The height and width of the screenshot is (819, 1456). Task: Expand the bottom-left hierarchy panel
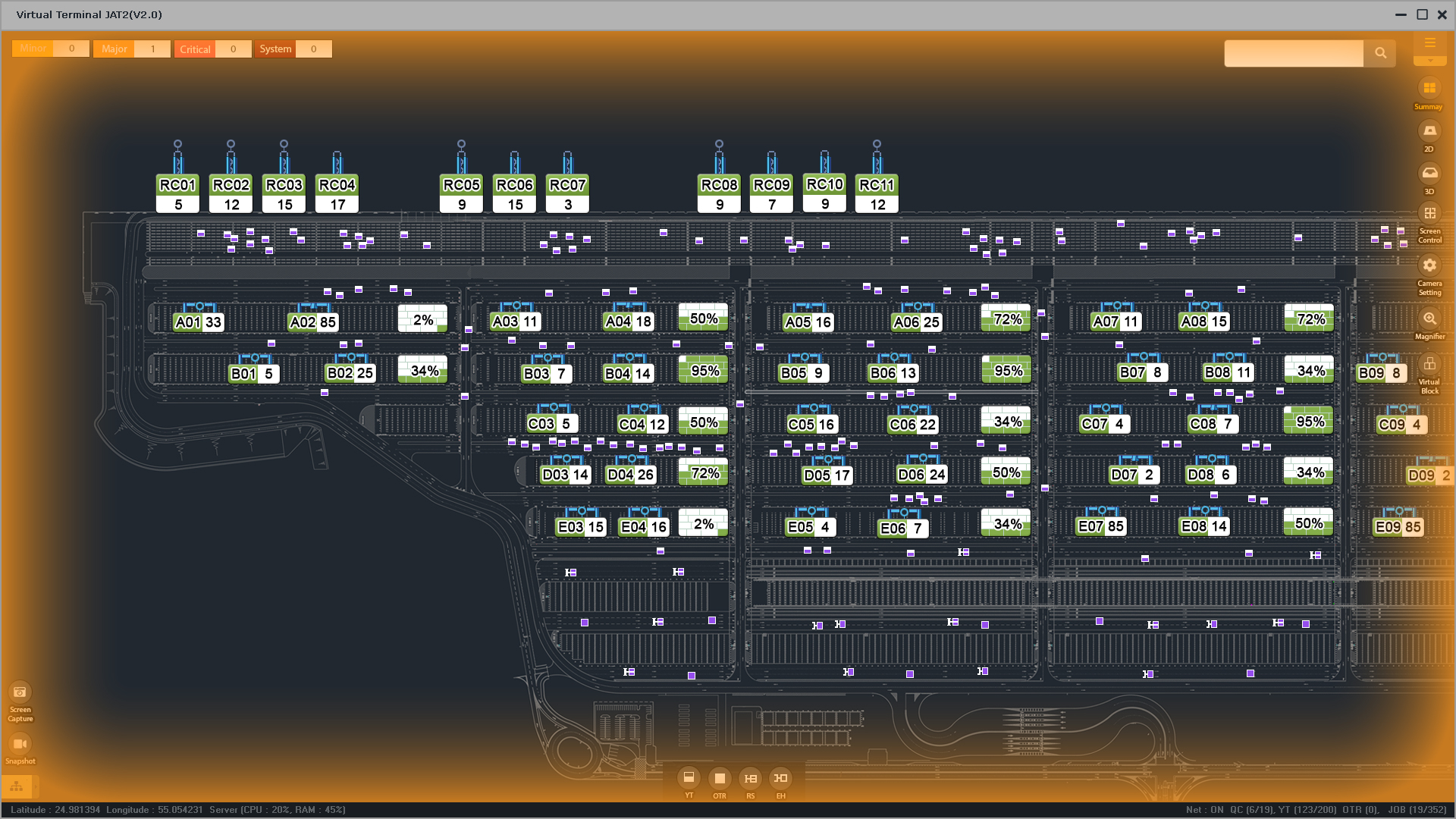(17, 786)
